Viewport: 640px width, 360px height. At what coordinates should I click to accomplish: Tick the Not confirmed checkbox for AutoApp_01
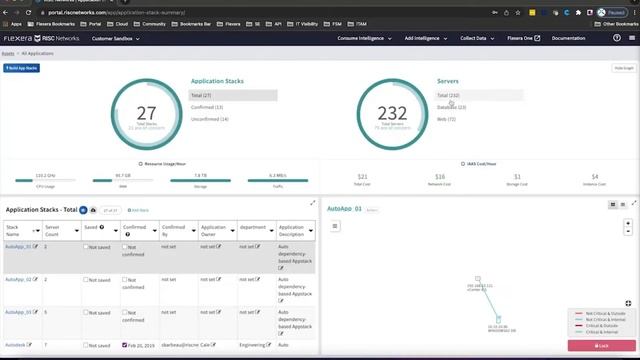tap(124, 247)
